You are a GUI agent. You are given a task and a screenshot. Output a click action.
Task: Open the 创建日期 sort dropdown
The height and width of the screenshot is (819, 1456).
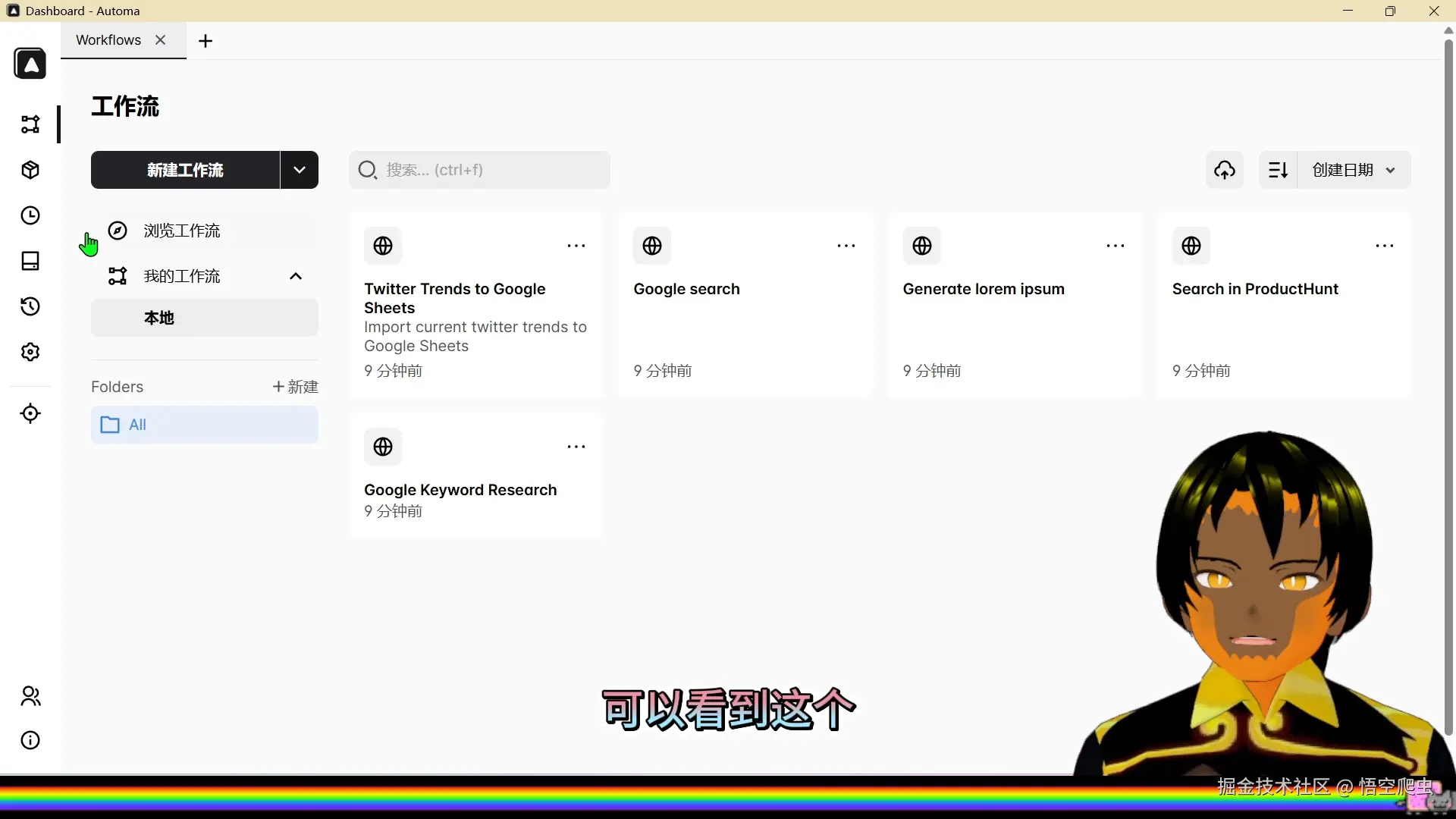pos(1354,170)
